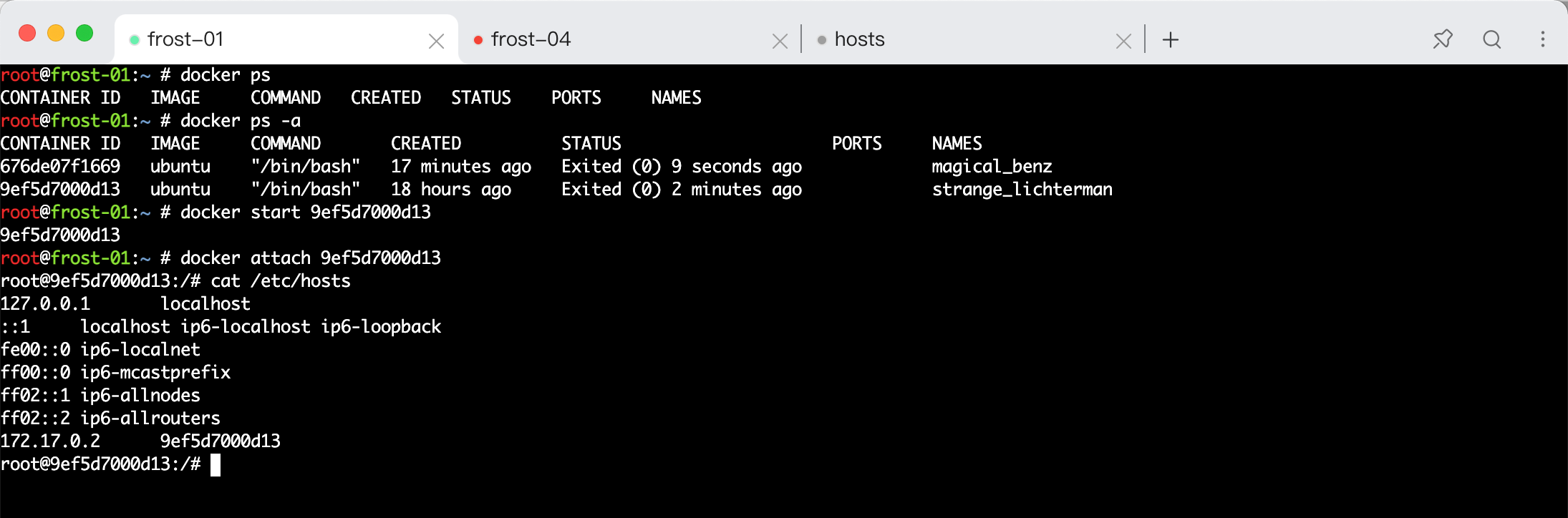This screenshot has height=518, width=1568.
Task: Close the frost-01 tab
Action: click(436, 41)
